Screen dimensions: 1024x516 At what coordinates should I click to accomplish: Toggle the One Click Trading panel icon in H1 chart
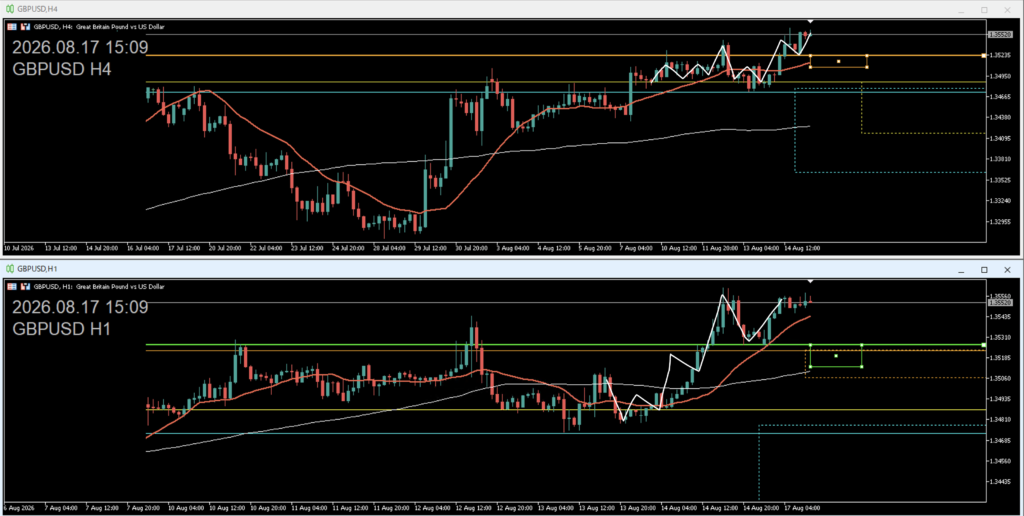click(x=25, y=286)
